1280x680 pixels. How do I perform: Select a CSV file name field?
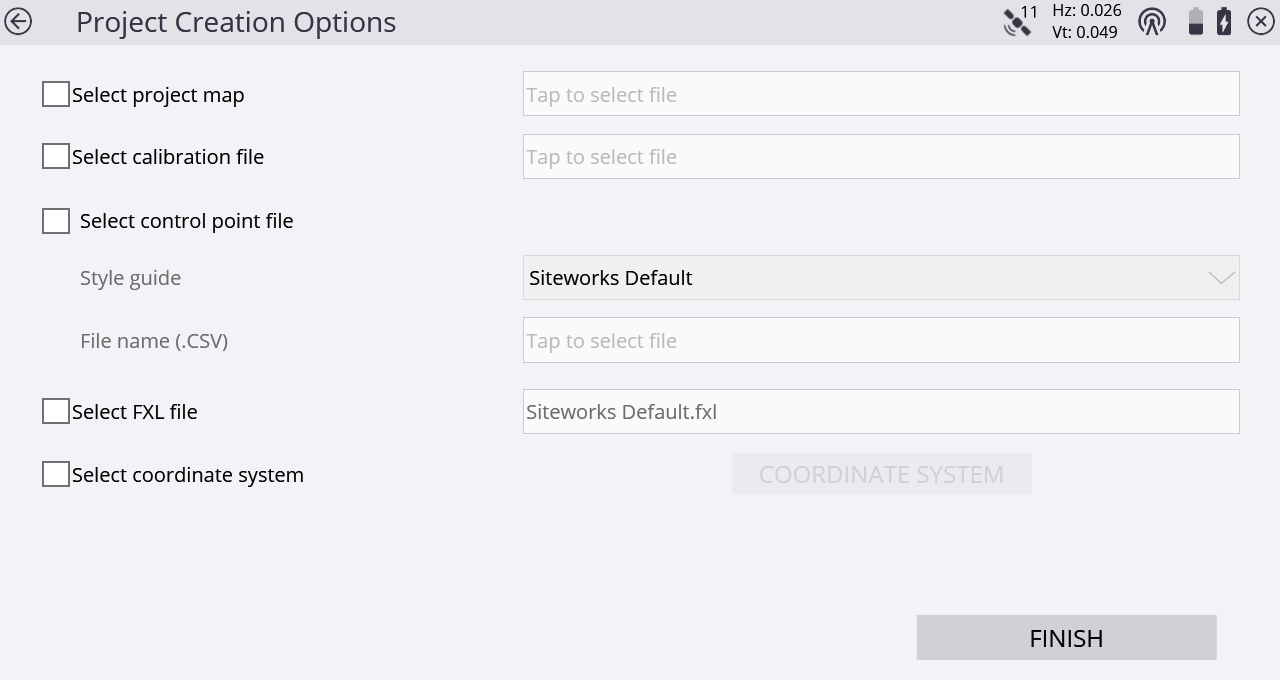click(x=881, y=340)
